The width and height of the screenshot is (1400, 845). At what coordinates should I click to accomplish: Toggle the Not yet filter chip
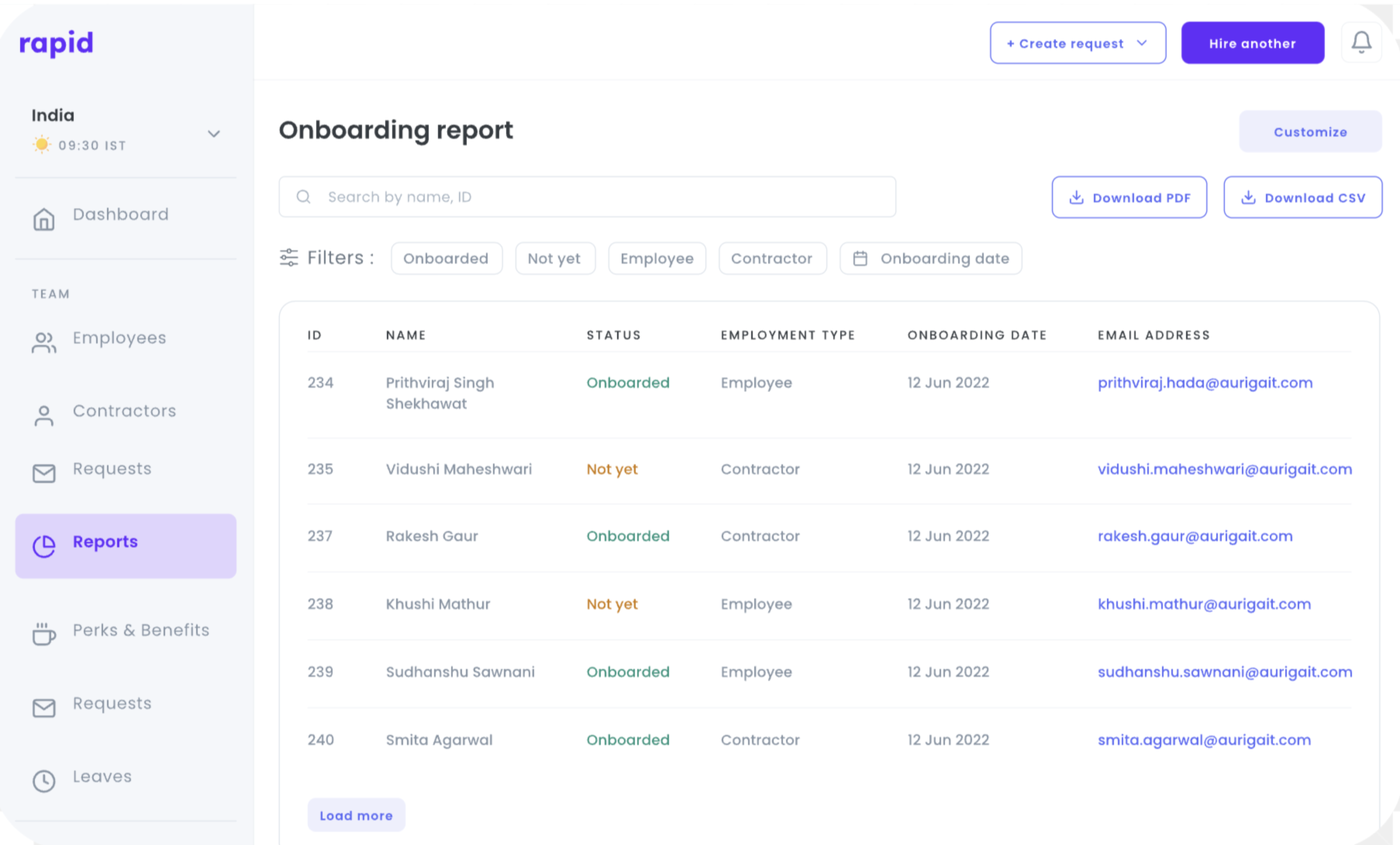[555, 258]
